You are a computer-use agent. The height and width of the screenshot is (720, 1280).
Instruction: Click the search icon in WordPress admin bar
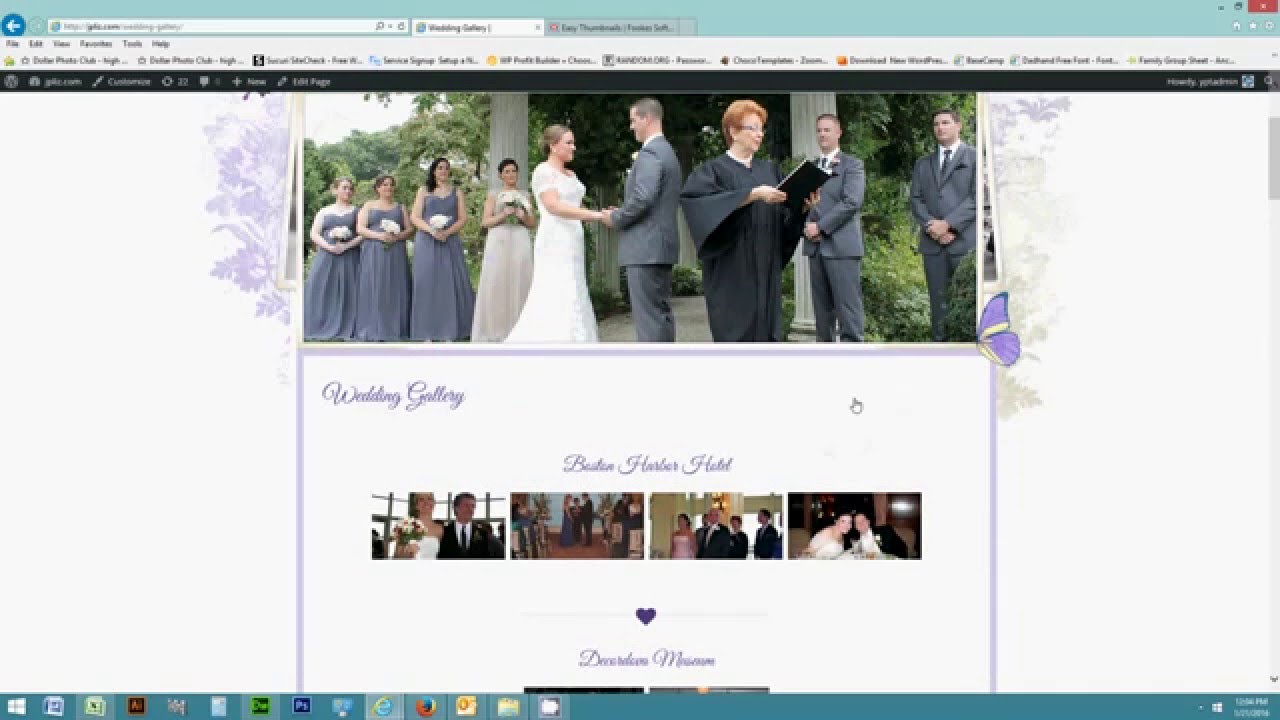pyautogui.click(x=1269, y=81)
